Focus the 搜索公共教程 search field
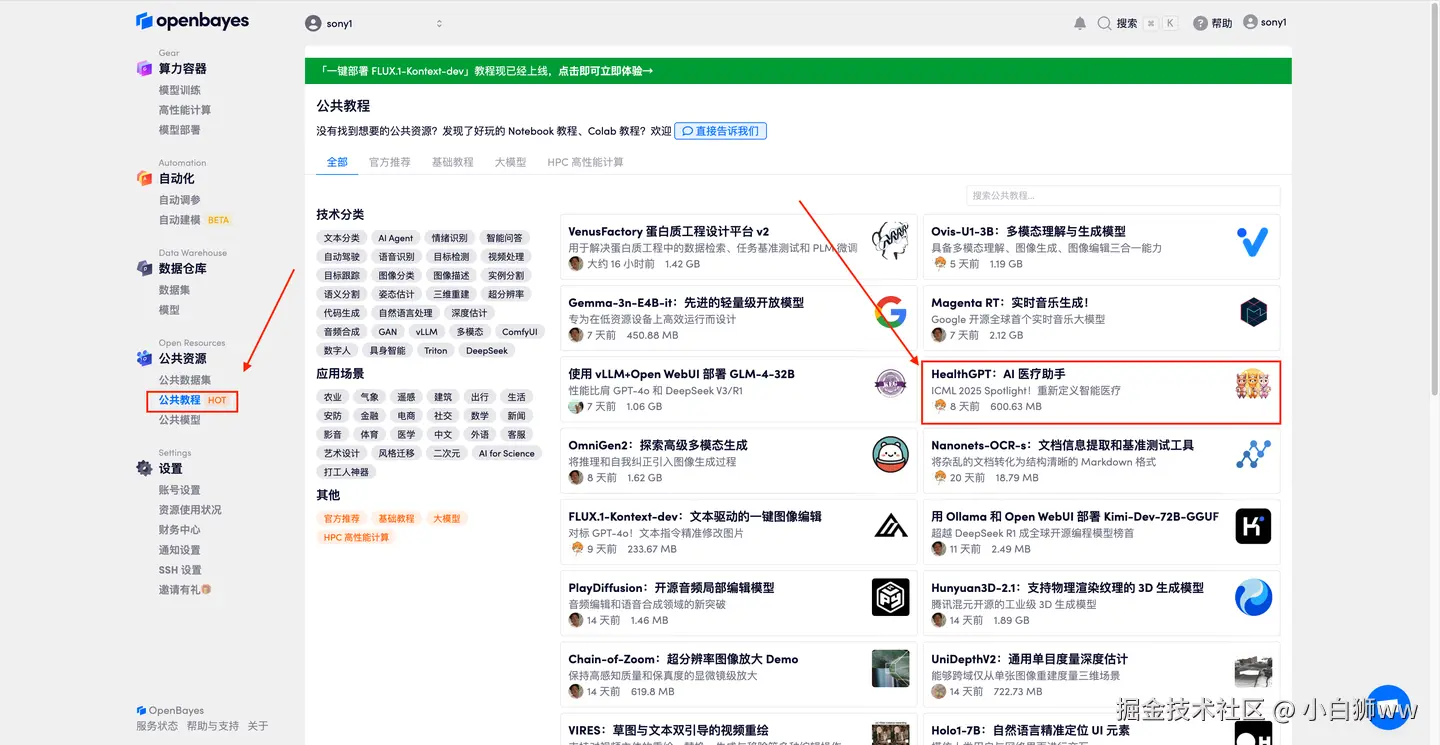 point(1123,195)
